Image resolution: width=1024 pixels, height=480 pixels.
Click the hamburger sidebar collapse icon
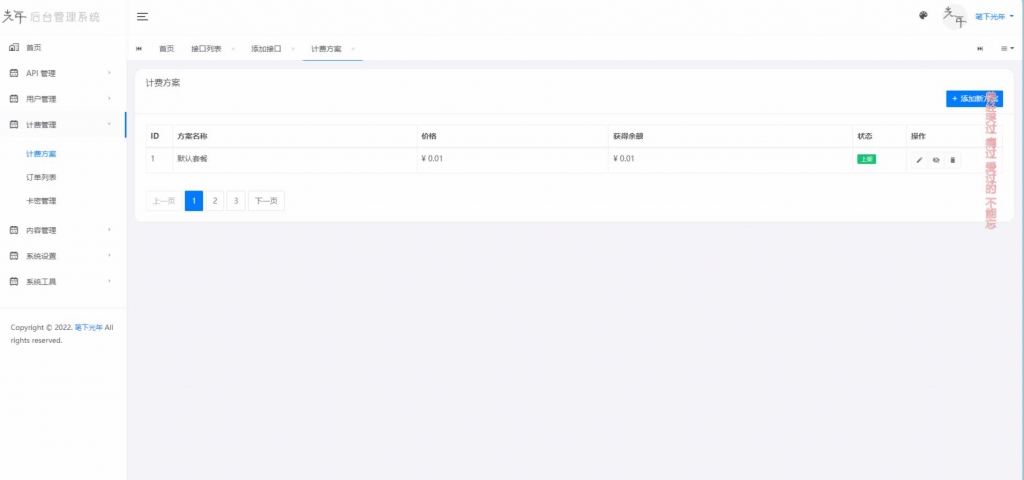point(142,17)
